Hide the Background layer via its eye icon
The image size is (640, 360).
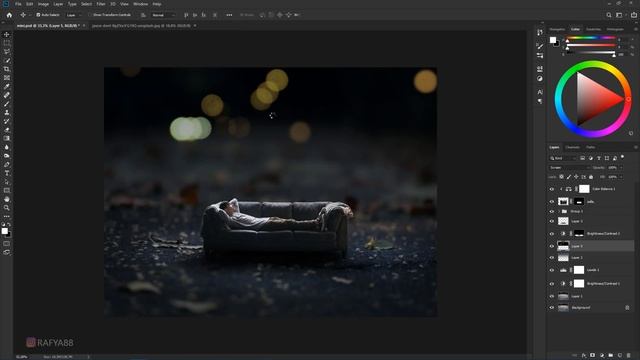pyautogui.click(x=552, y=308)
